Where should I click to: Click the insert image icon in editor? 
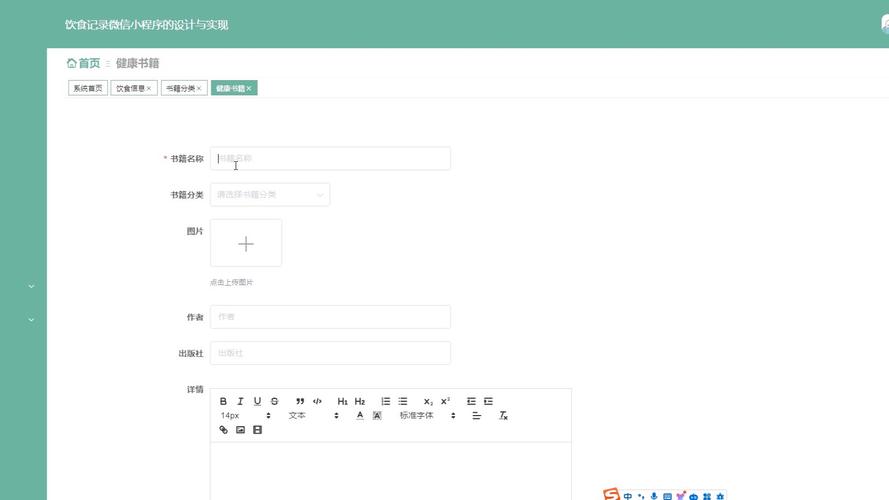point(240,430)
